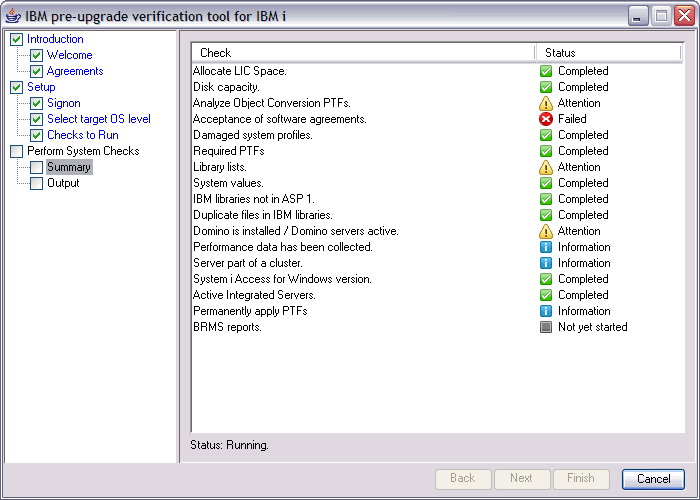Click the Attention warning icon for Analyze Object Conversion PTFs
700x500 pixels.
coord(546,103)
